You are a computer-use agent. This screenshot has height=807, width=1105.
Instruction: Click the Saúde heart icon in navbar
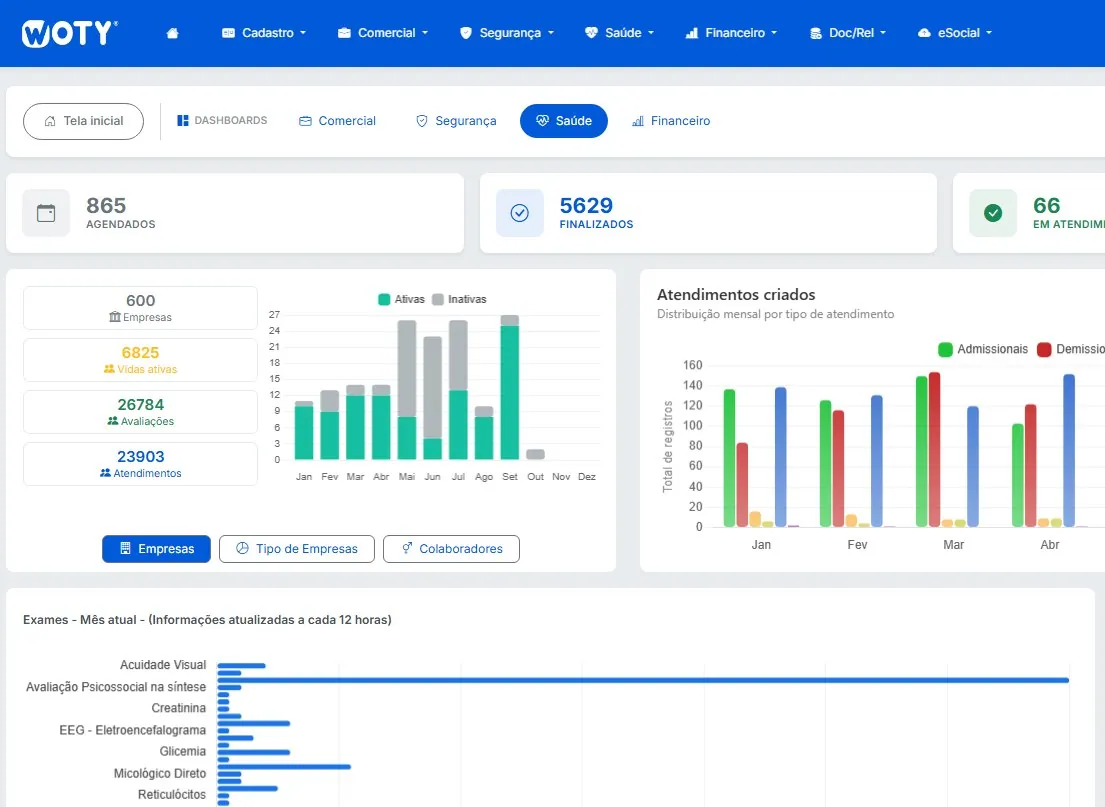click(x=591, y=33)
